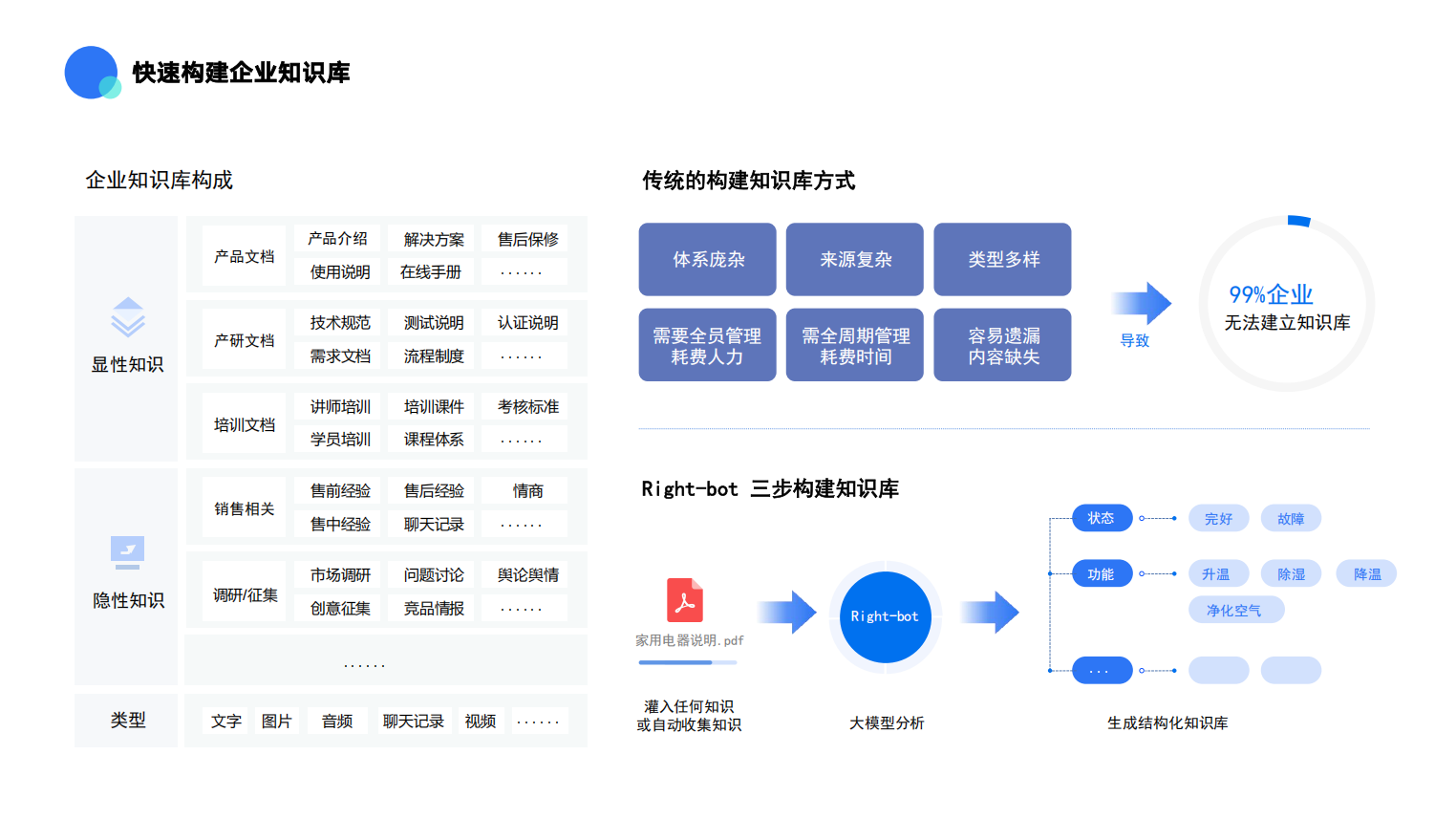
Task: Expand the 功能 node
Action: pos(1103,572)
